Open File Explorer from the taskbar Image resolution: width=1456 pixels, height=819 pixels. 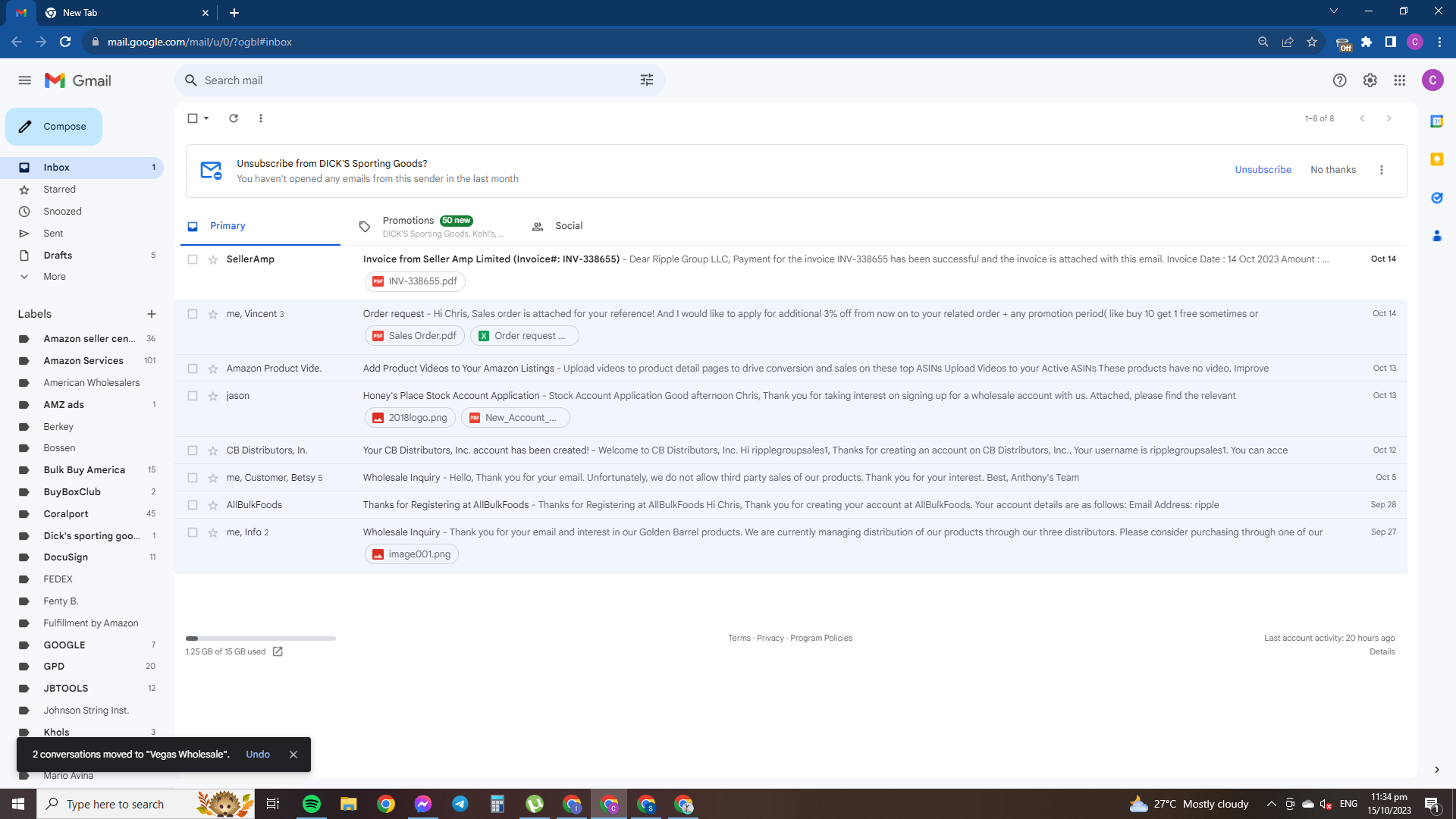tap(349, 804)
